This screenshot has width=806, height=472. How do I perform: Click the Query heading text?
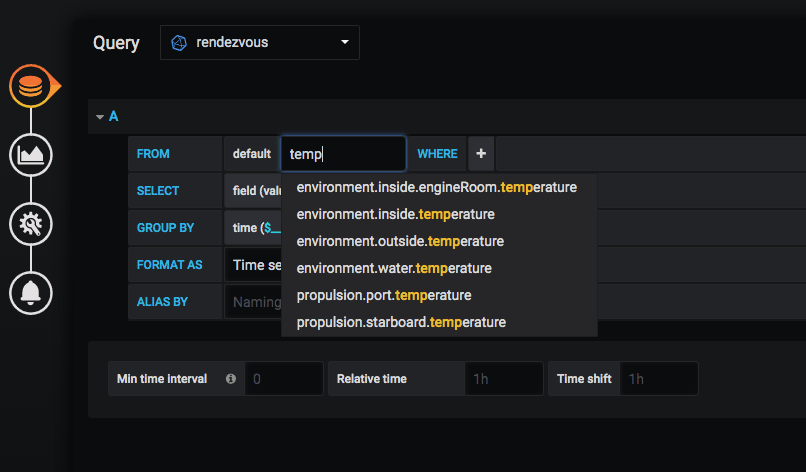(x=116, y=43)
